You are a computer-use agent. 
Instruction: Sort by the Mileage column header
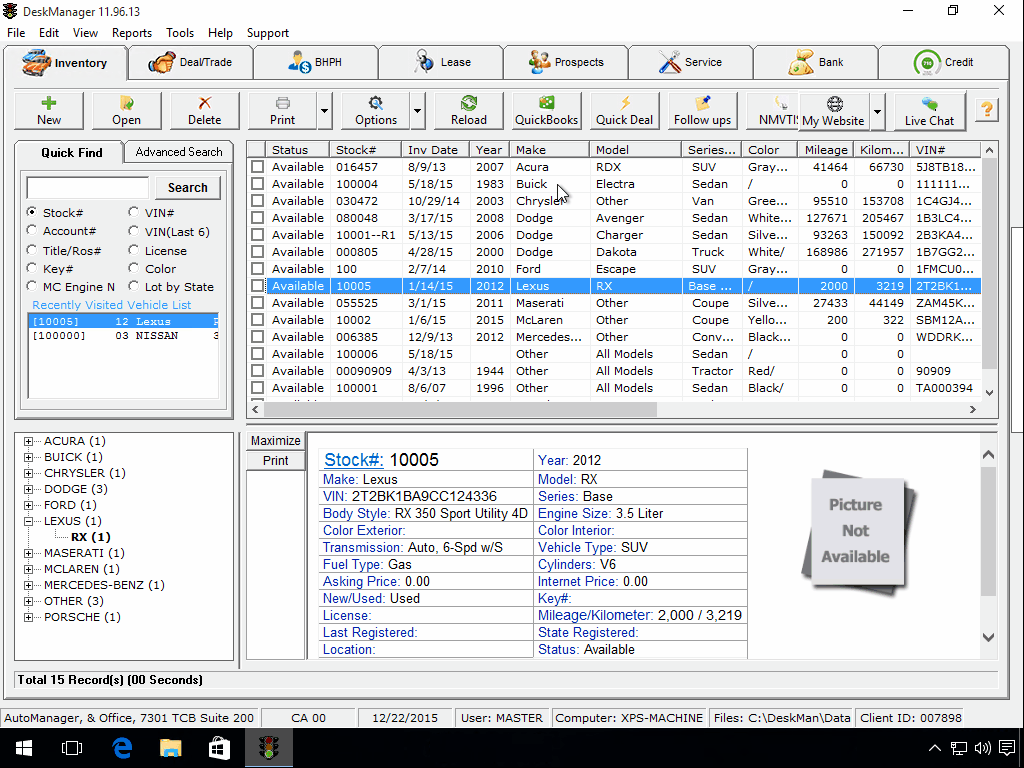point(825,150)
